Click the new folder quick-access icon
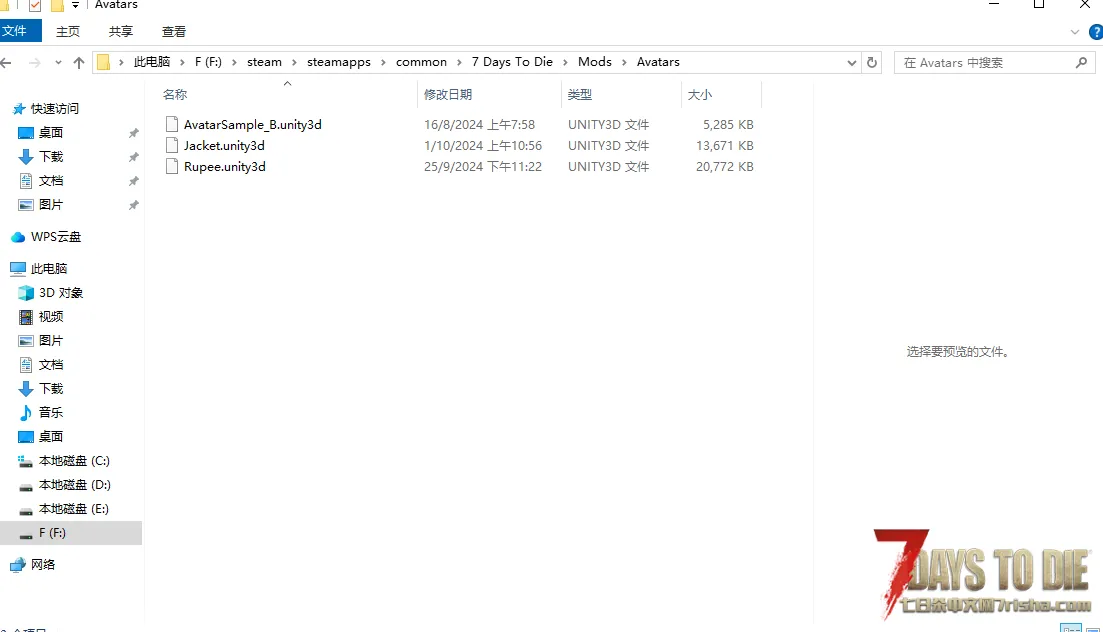Viewport: 1103px width, 632px height. click(x=58, y=6)
